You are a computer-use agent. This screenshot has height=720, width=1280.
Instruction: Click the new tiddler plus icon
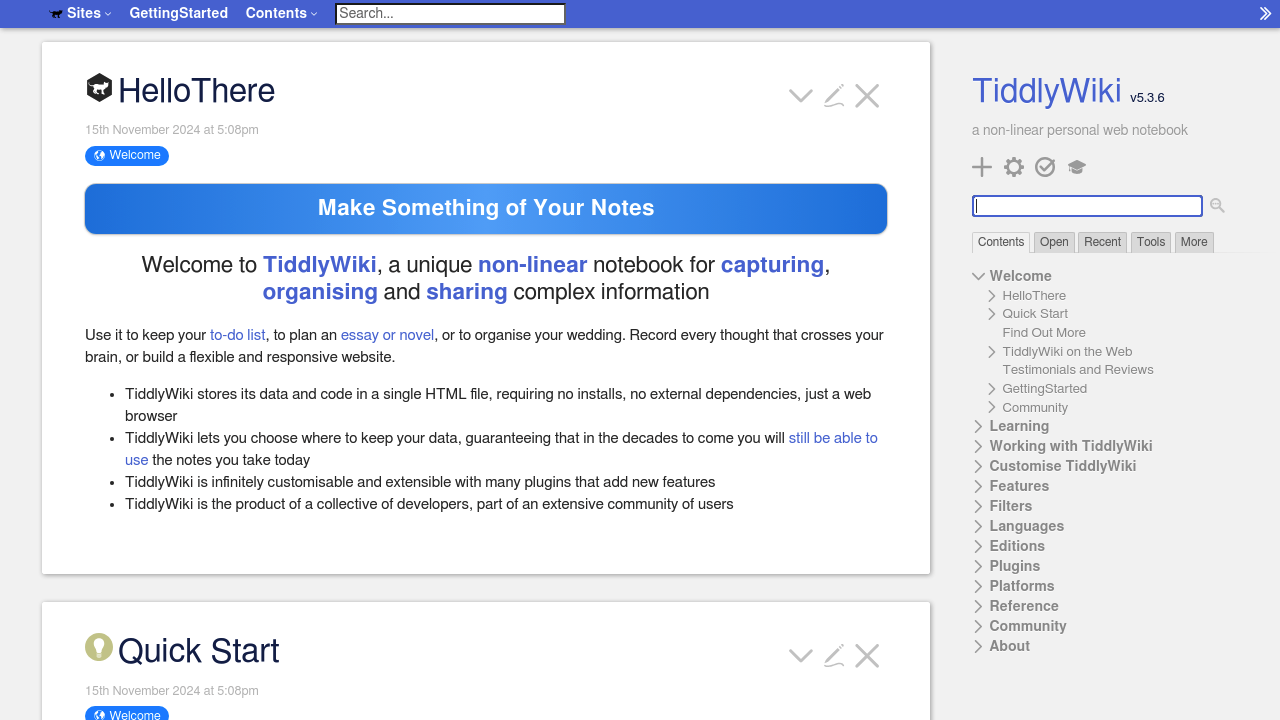982,167
